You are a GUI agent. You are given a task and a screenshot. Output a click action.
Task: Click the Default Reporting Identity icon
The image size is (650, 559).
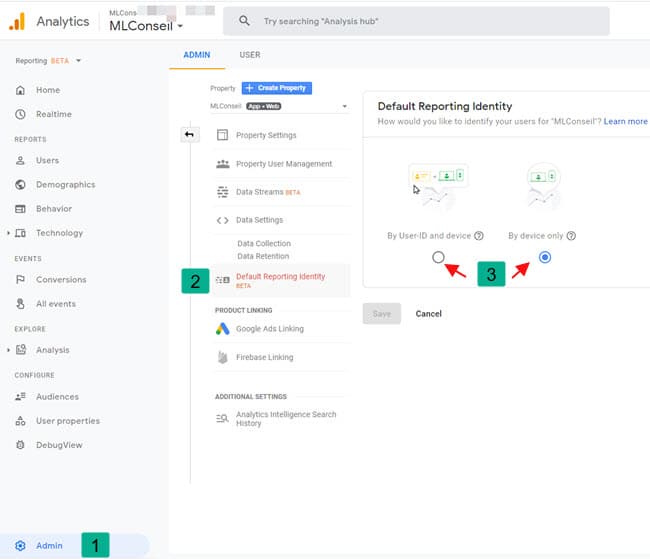(x=223, y=280)
